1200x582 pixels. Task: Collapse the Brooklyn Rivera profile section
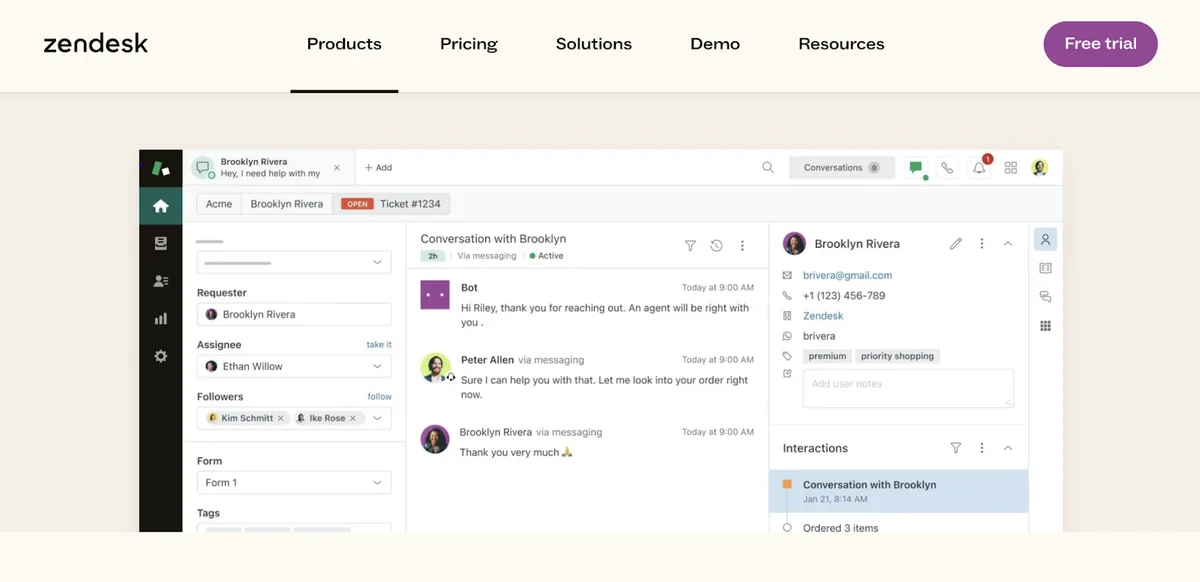click(1008, 243)
